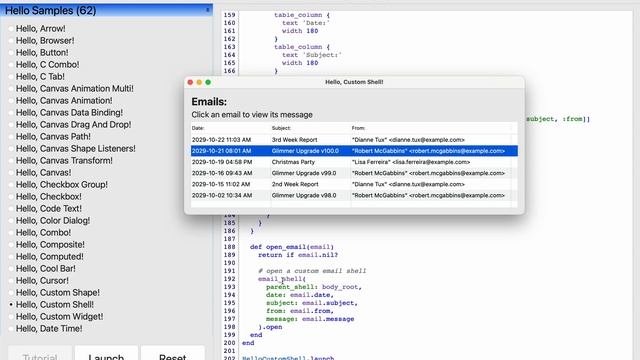Click code line 192 email_shell(
640x360 pixels.
pos(282,279)
